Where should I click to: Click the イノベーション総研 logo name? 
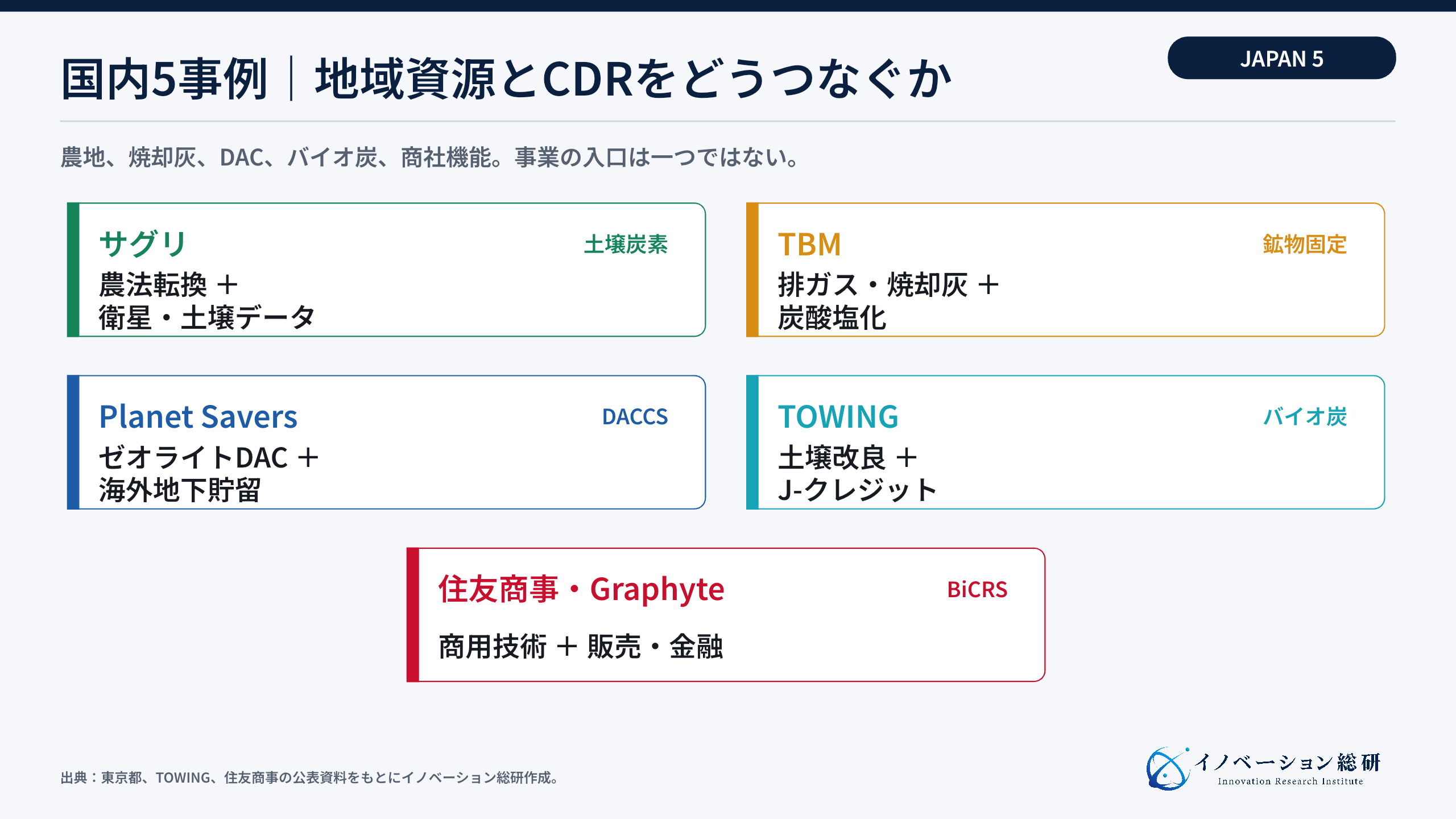(x=1288, y=762)
